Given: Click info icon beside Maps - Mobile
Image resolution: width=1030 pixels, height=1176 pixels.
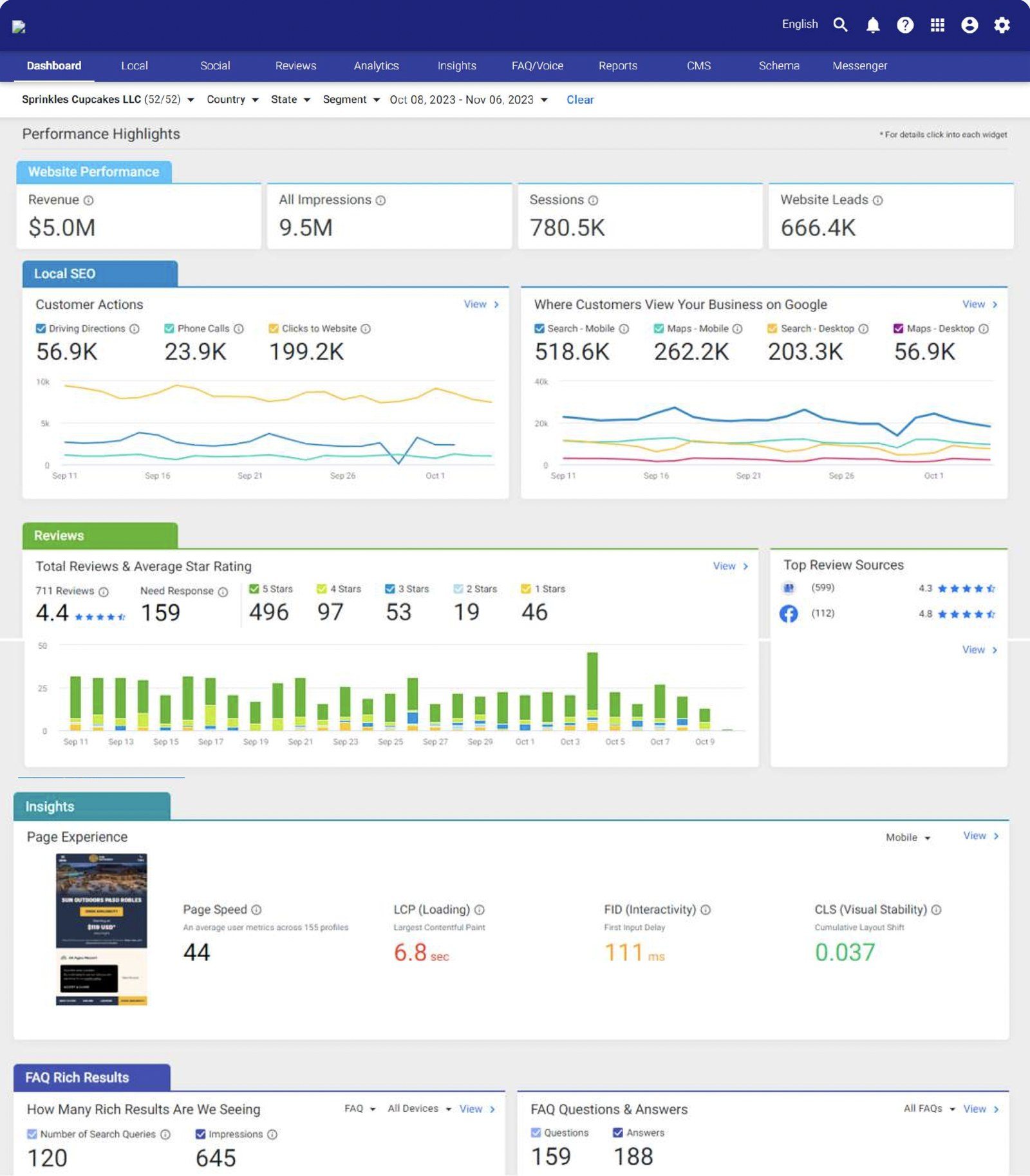Looking at the screenshot, I should pyautogui.click(x=737, y=329).
